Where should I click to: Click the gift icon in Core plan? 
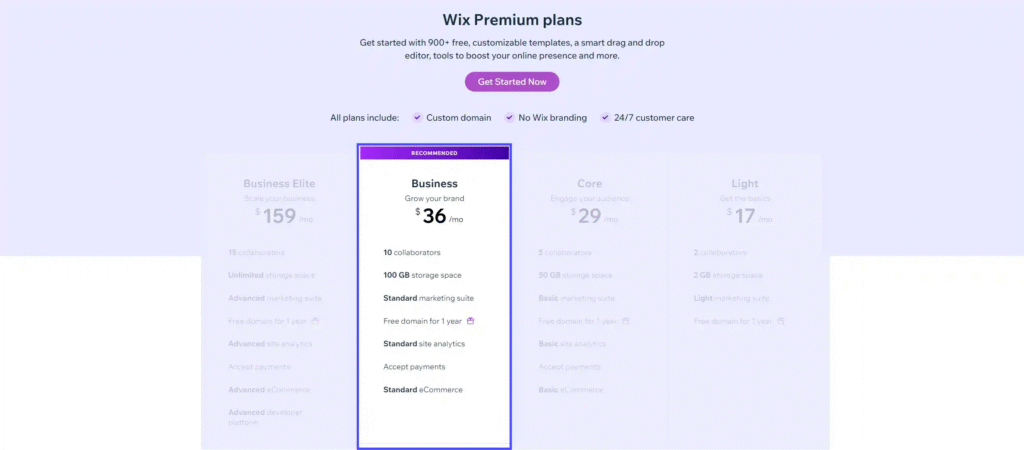[626, 321]
